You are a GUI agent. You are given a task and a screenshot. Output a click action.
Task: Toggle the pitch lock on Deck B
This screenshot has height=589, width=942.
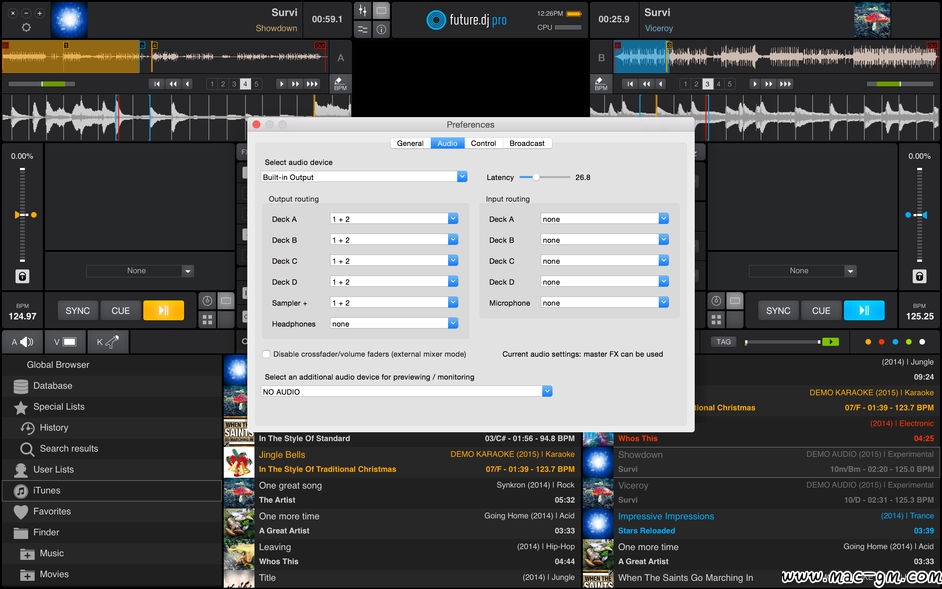[919, 276]
